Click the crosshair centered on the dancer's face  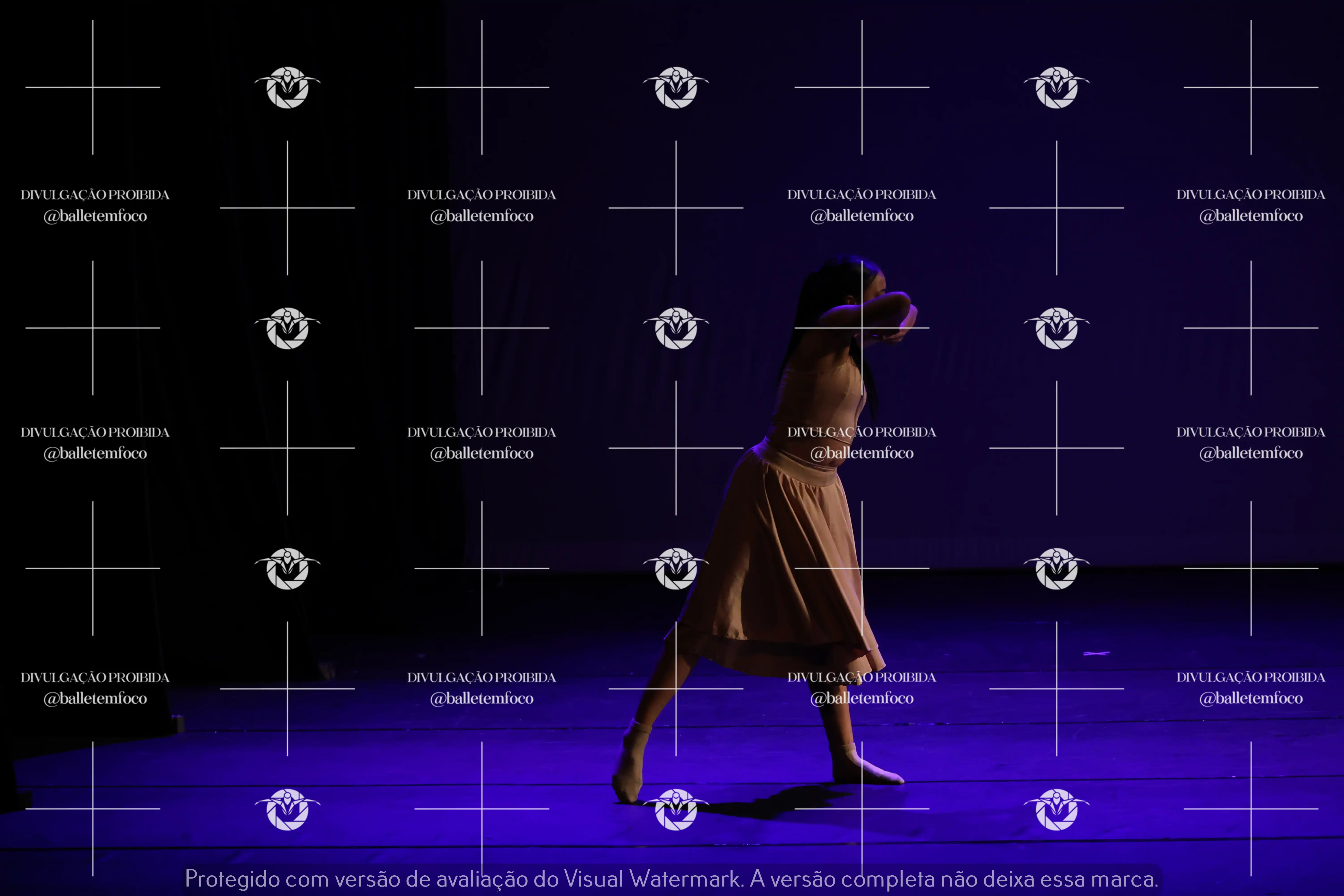[x=862, y=328]
